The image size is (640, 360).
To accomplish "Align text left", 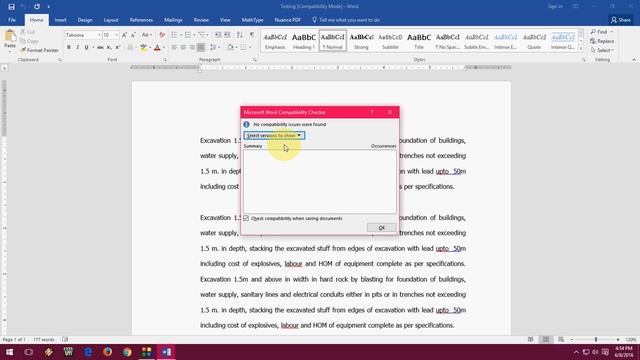I will [x=174, y=48].
